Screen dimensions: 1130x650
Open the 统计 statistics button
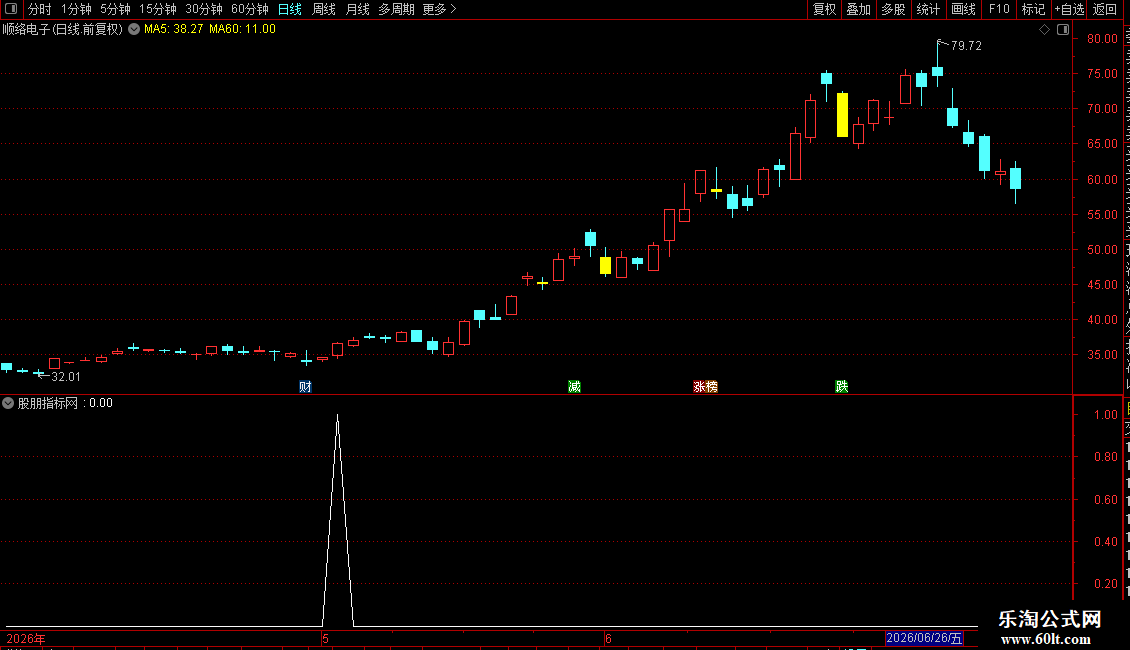(928, 9)
